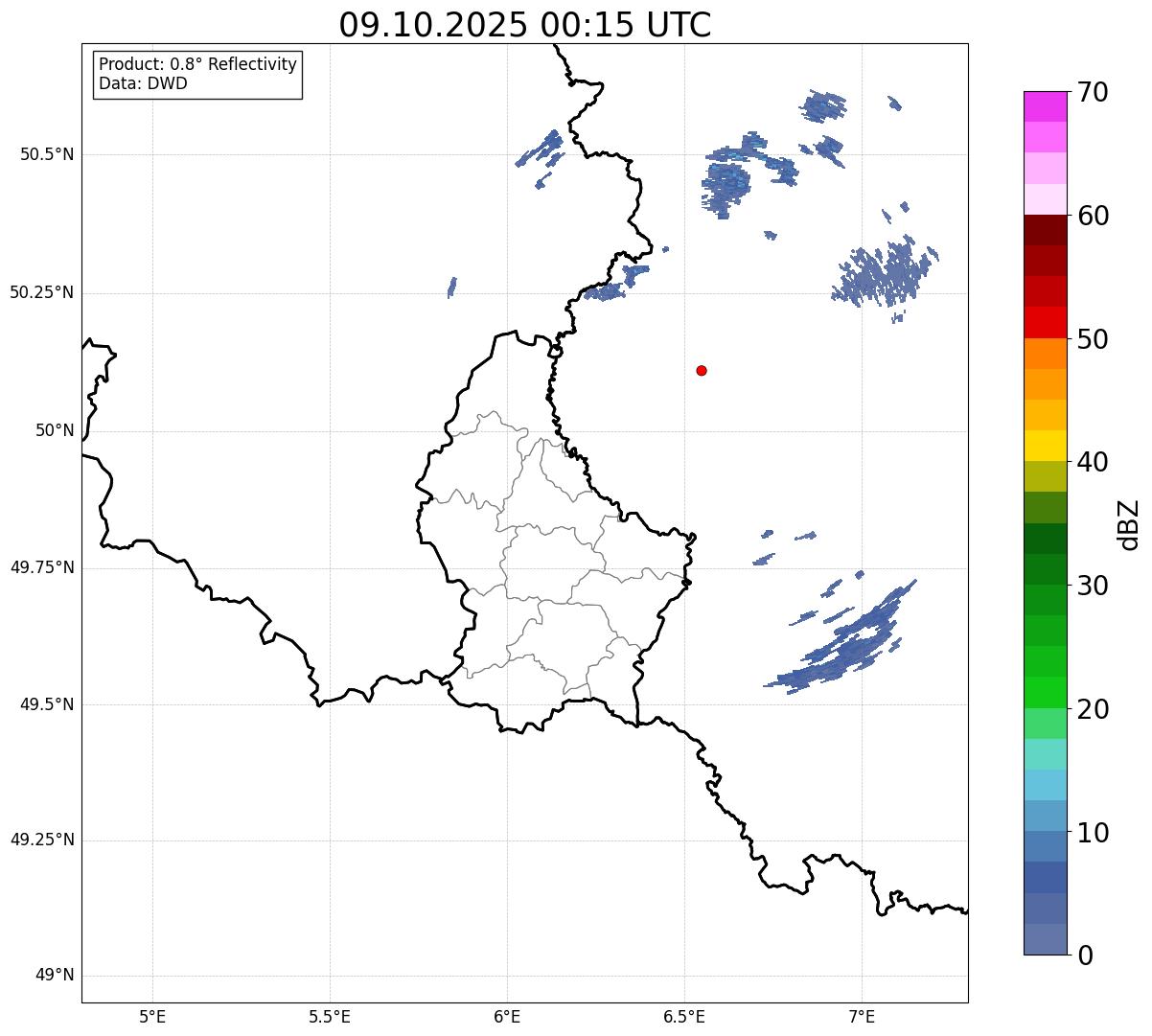Click the bright green 20 dBZ colorbar segment

[1045, 692]
